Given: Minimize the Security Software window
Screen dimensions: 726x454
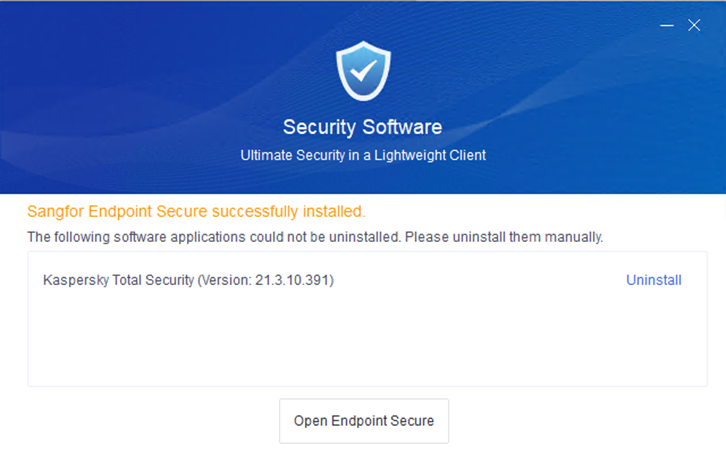Looking at the screenshot, I should [x=667, y=26].
